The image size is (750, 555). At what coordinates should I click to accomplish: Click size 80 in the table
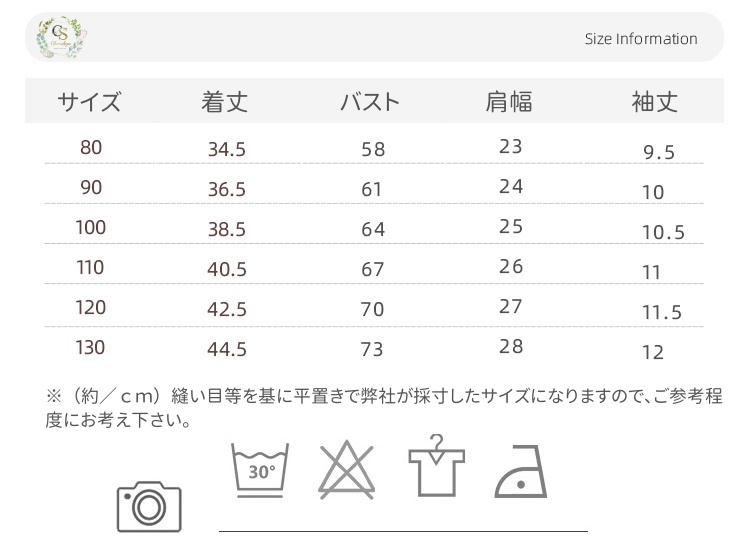91,148
